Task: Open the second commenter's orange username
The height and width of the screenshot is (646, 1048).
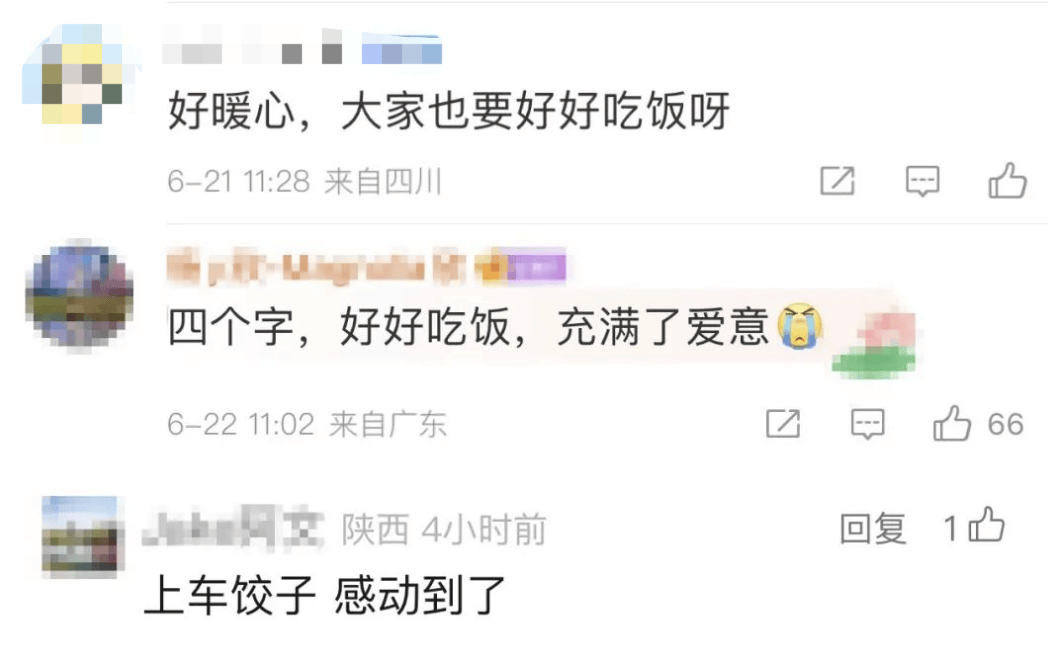Action: 315,267
